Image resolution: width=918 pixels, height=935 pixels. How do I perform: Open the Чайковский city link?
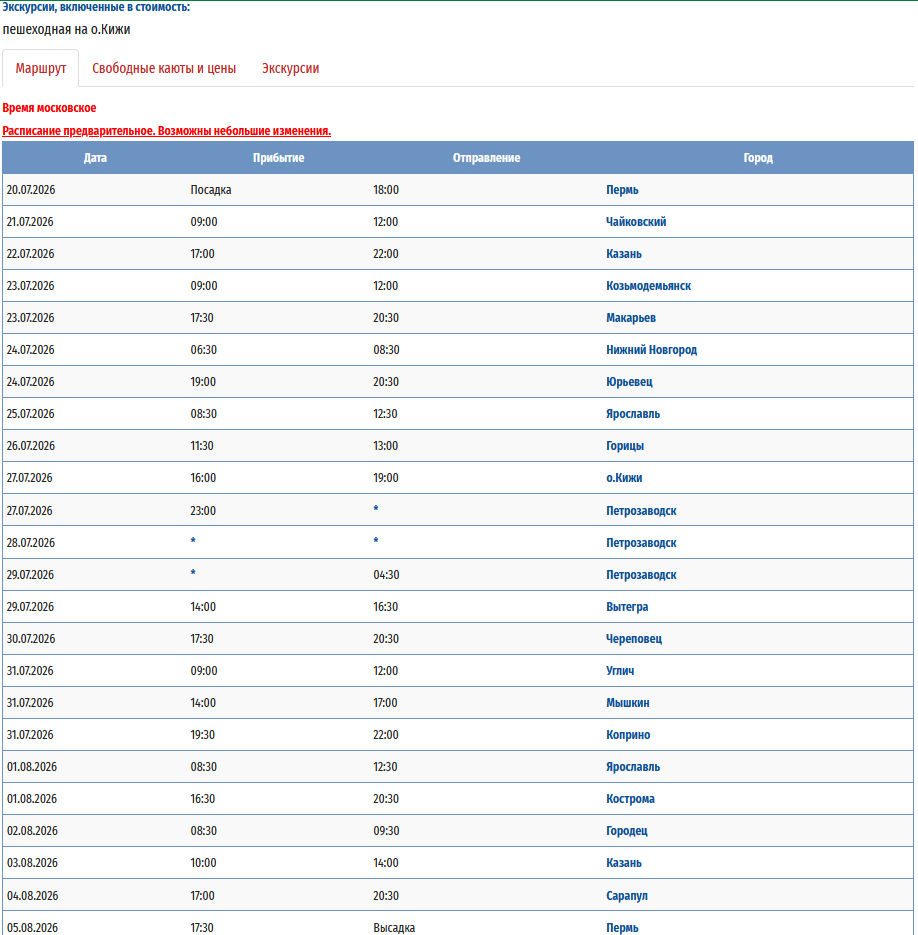pyautogui.click(x=636, y=222)
